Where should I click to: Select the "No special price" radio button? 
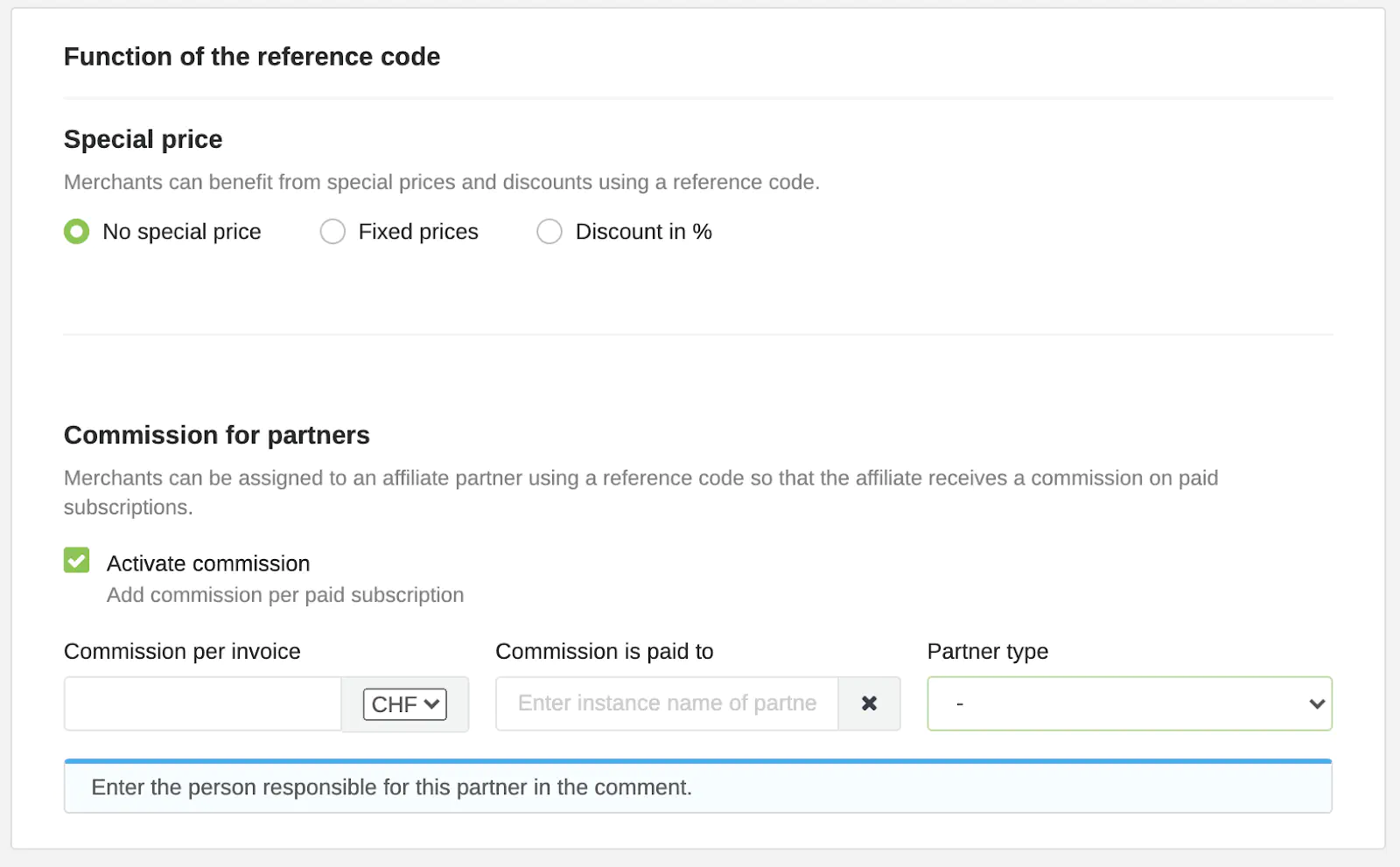click(x=77, y=232)
